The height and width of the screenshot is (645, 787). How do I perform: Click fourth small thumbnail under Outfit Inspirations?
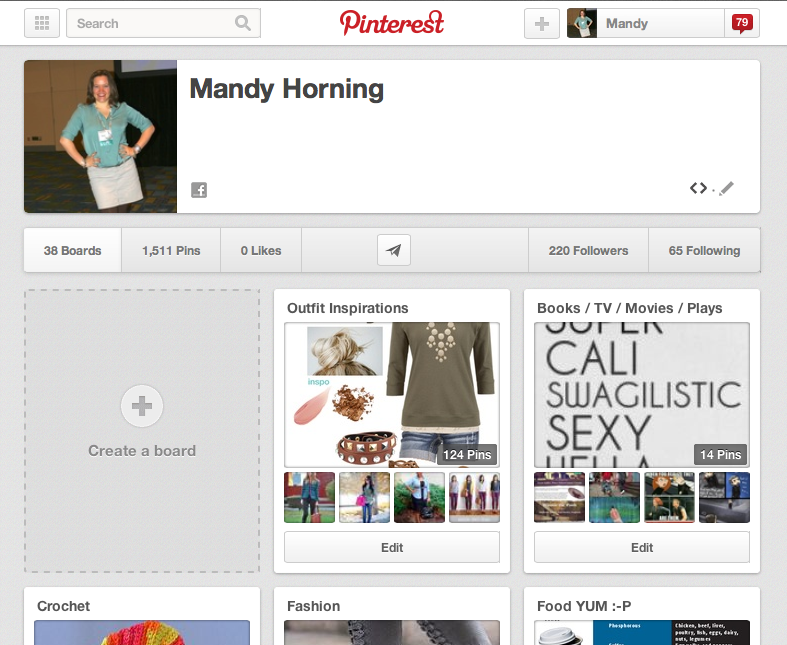point(474,497)
